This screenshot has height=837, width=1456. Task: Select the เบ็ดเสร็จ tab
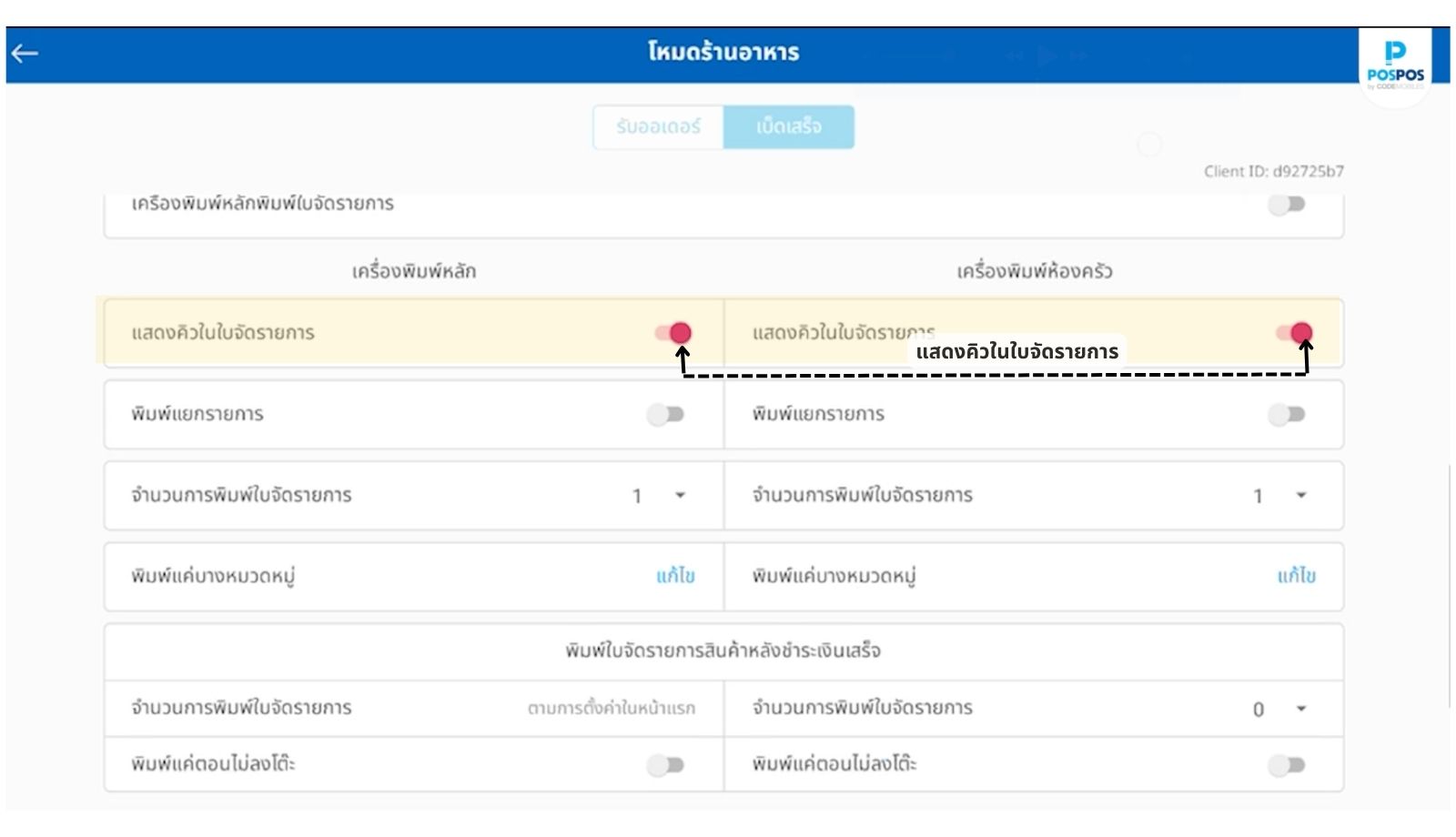[x=788, y=126]
